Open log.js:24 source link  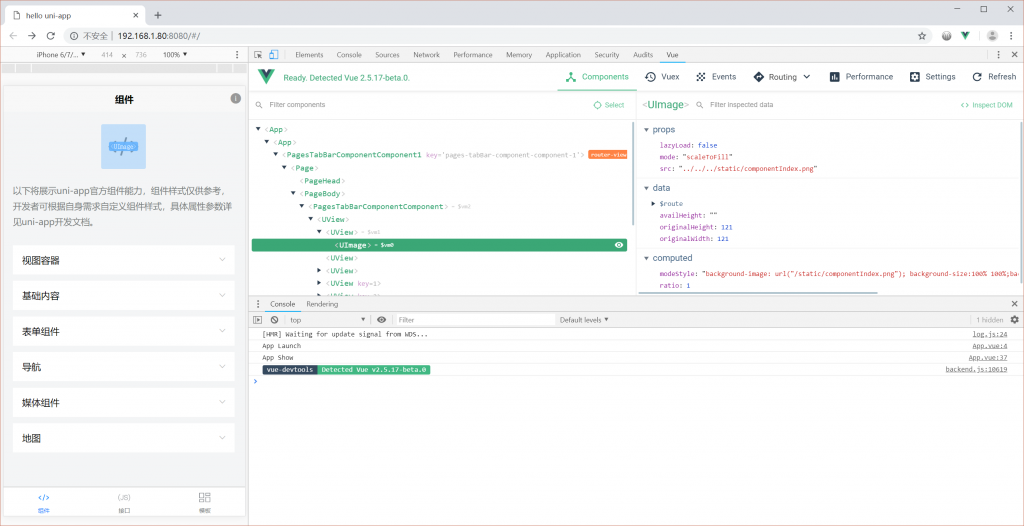click(x=990, y=334)
